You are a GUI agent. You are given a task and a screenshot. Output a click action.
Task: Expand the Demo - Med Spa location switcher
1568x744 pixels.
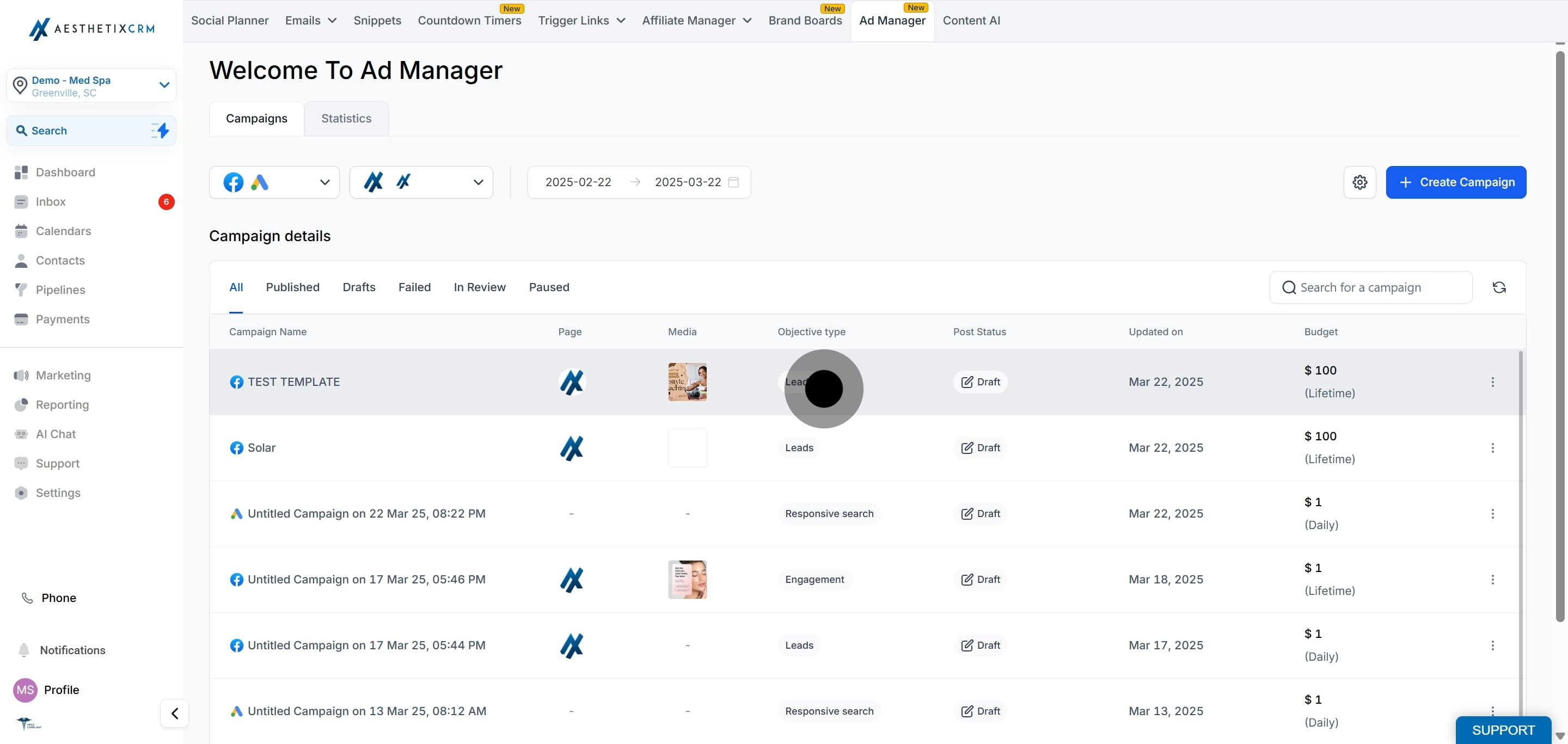click(x=91, y=86)
